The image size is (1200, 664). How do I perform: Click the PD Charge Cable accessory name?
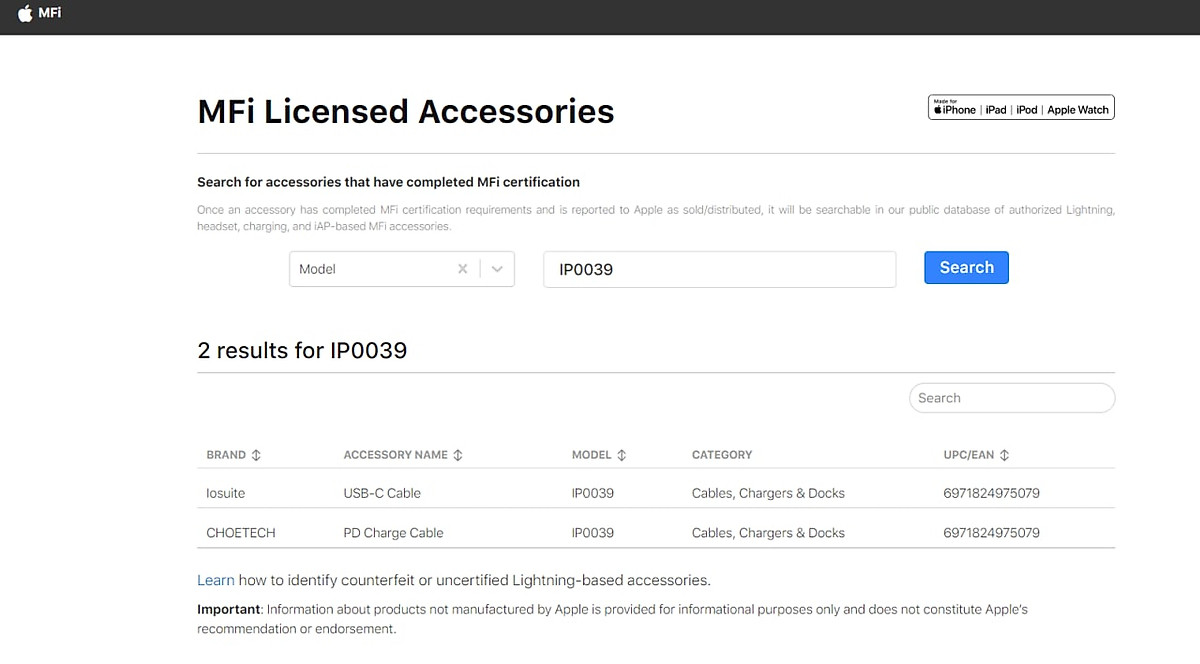pos(393,533)
